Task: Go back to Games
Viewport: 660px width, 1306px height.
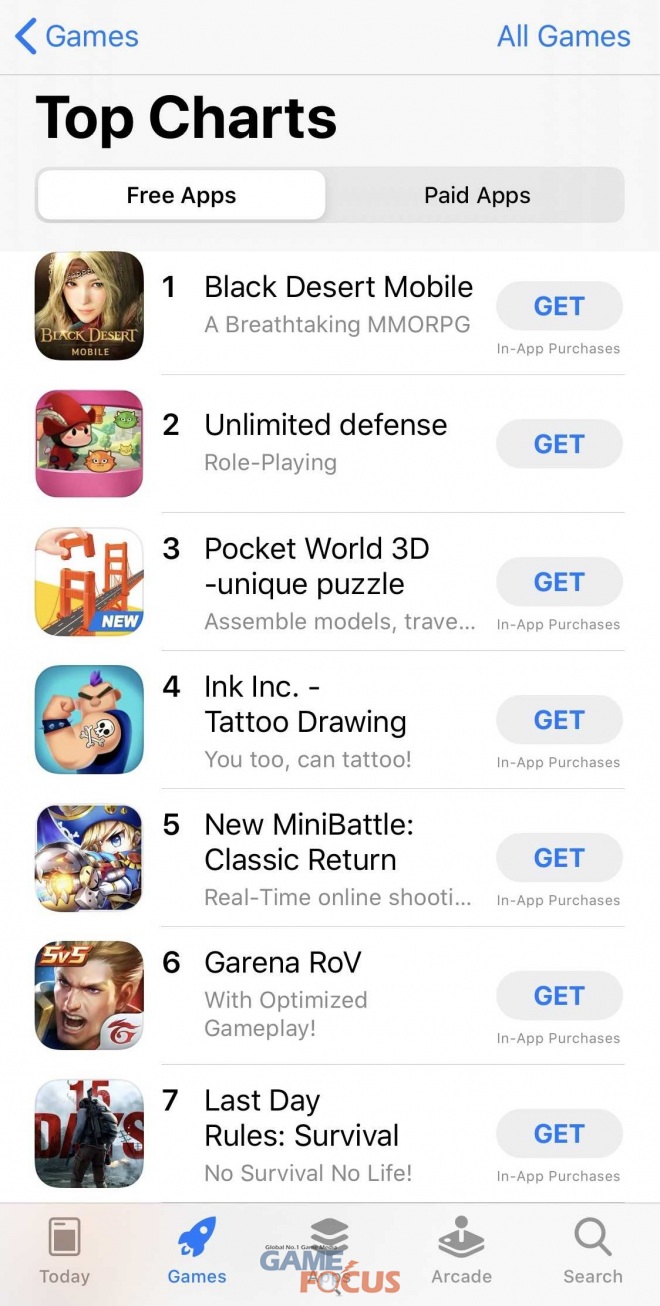Action: (77, 37)
